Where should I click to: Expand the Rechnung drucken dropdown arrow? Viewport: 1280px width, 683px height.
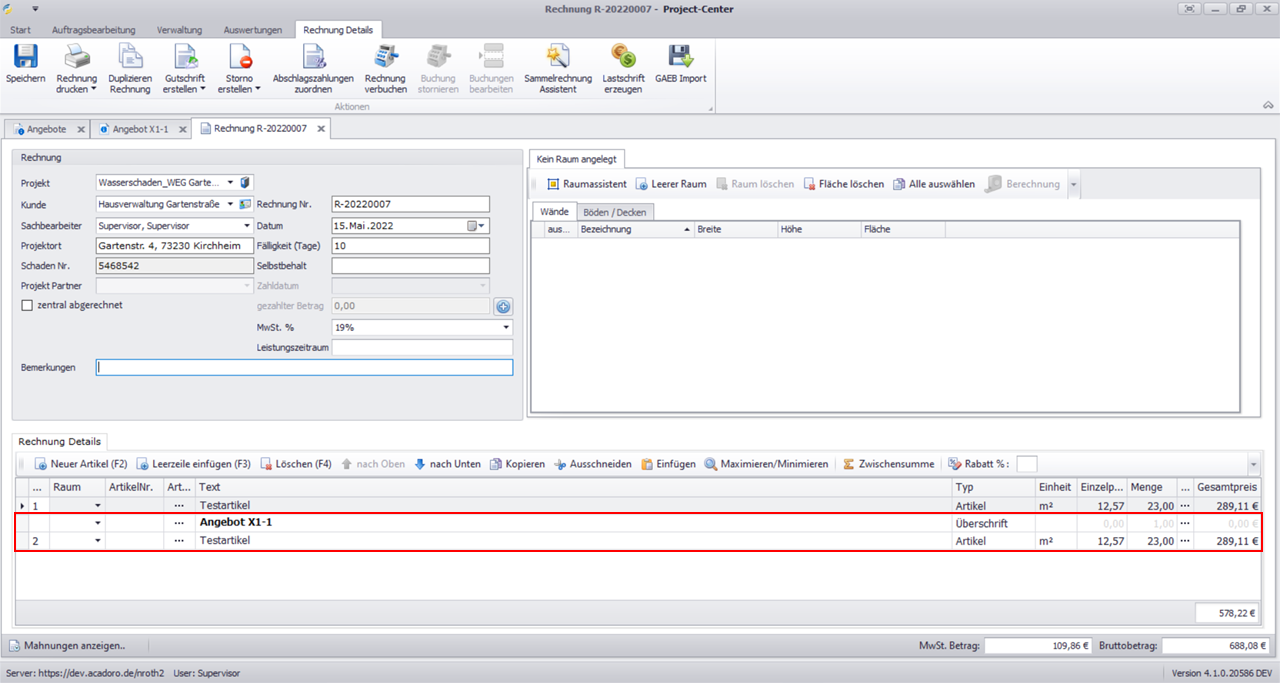93,89
